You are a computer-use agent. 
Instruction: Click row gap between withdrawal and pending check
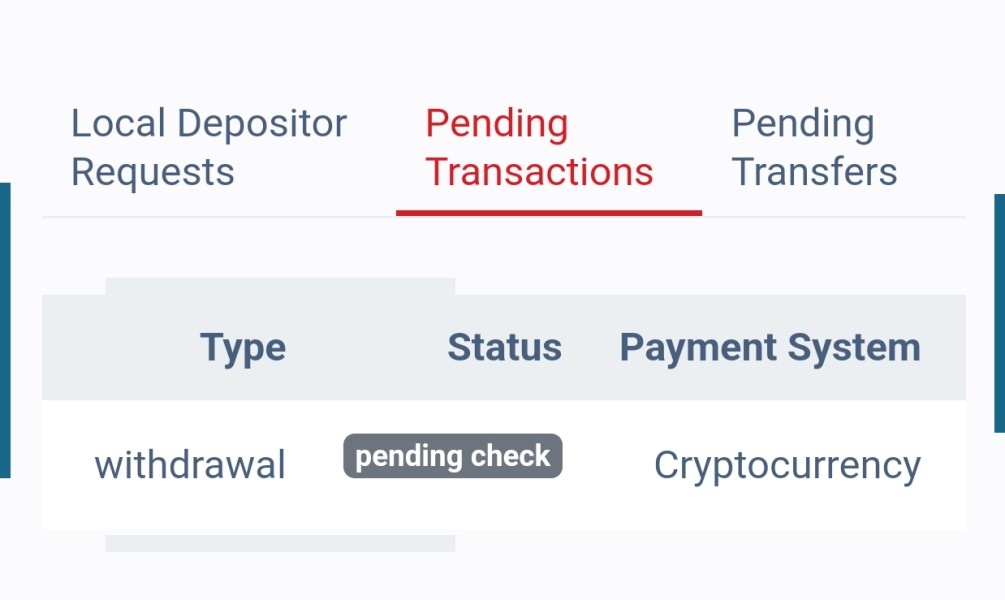pyautogui.click(x=315, y=465)
